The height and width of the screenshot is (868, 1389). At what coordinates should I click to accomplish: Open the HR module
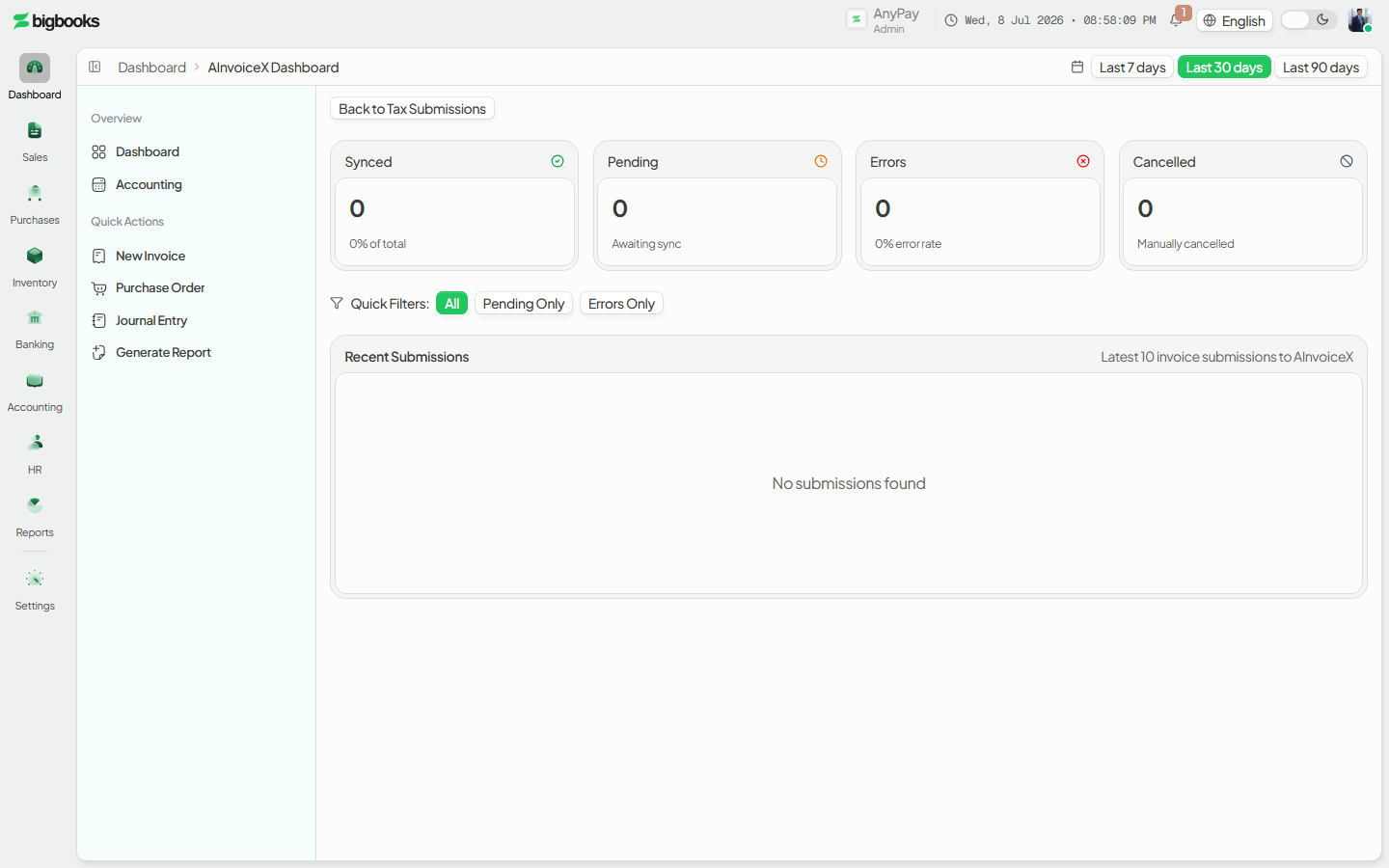pyautogui.click(x=35, y=453)
